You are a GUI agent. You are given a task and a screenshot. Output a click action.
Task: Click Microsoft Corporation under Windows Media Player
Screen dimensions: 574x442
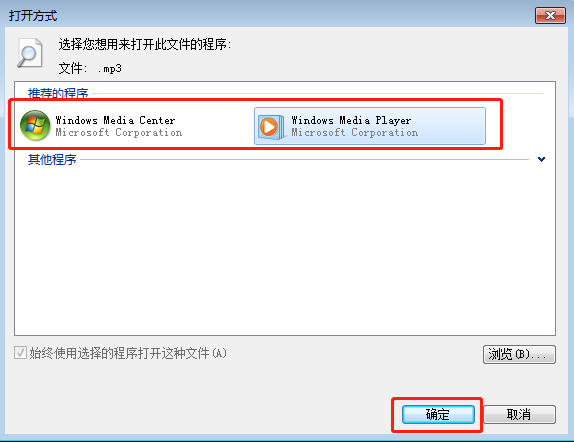point(355,133)
